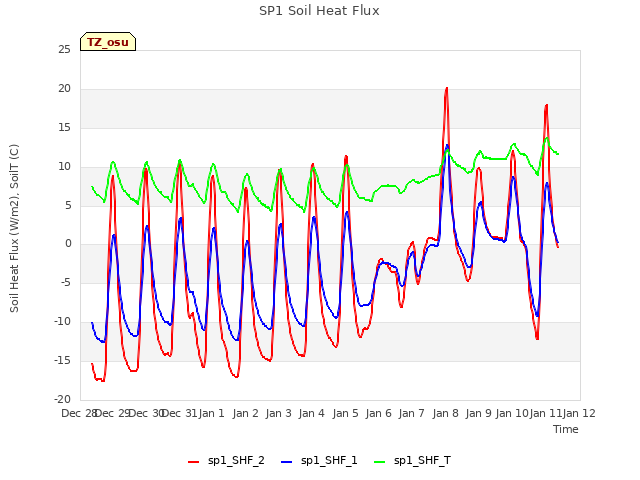Click the y-axis tick value 5
This screenshot has width=640, height=480.
tap(68, 205)
